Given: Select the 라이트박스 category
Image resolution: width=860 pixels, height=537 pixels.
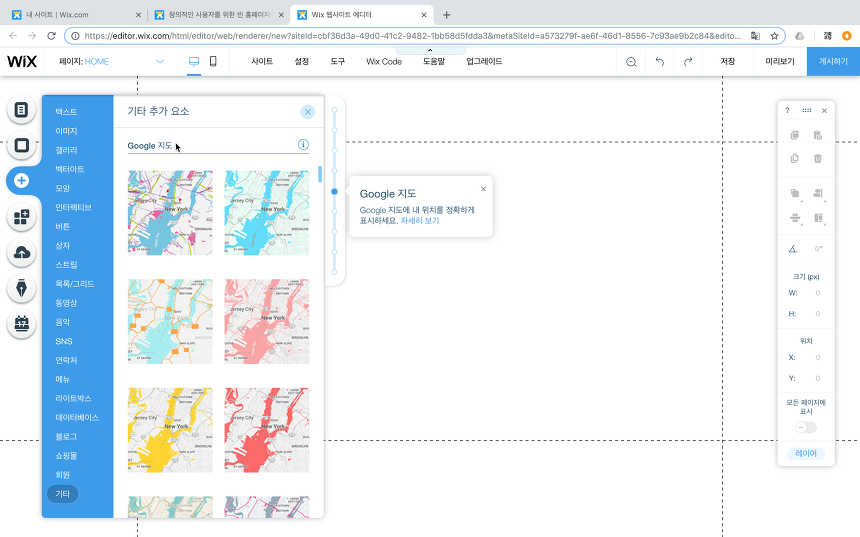Looking at the screenshot, I should 73,399.
